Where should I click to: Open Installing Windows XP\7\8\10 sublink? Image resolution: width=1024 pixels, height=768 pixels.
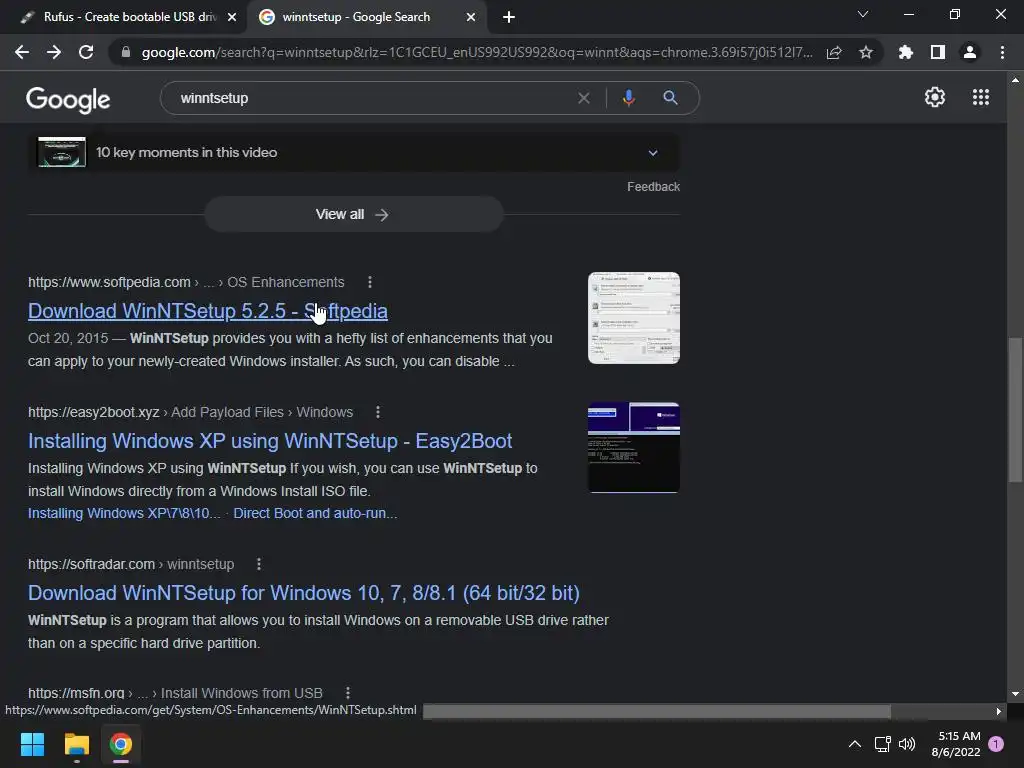click(124, 513)
